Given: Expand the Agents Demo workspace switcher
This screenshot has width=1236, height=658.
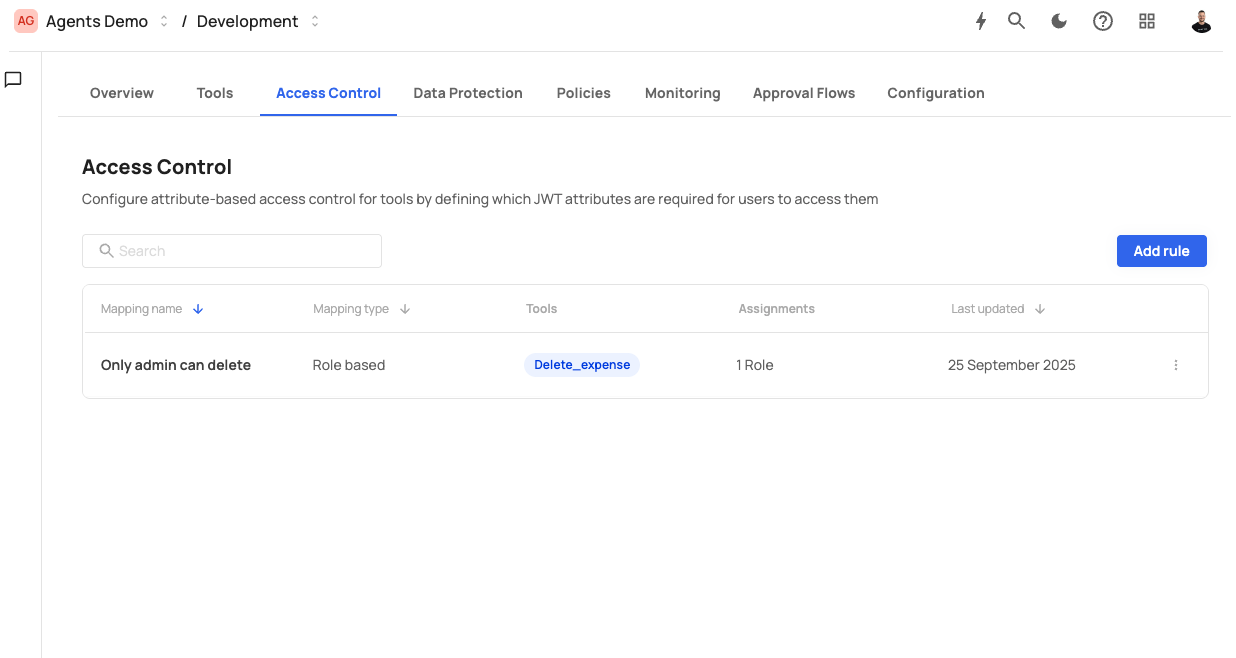Looking at the screenshot, I should point(164,21).
